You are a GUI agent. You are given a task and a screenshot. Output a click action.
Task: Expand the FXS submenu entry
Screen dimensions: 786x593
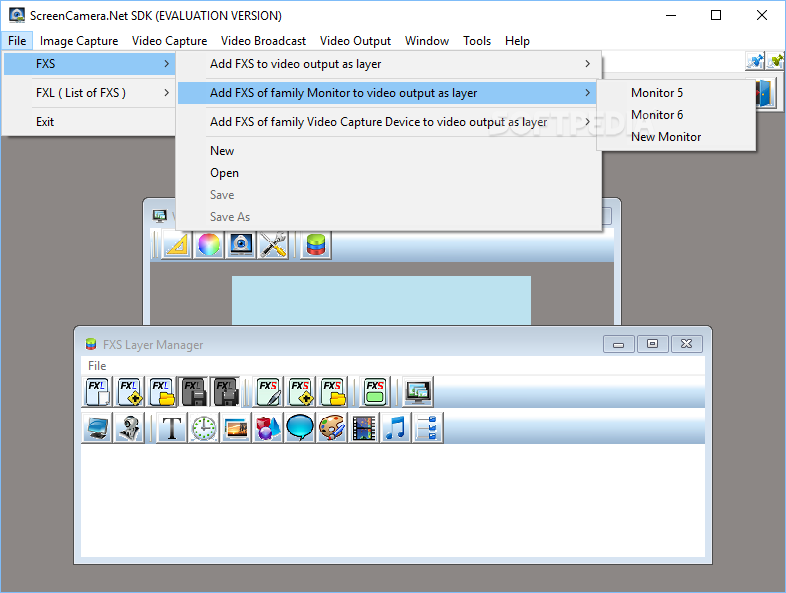coord(89,64)
